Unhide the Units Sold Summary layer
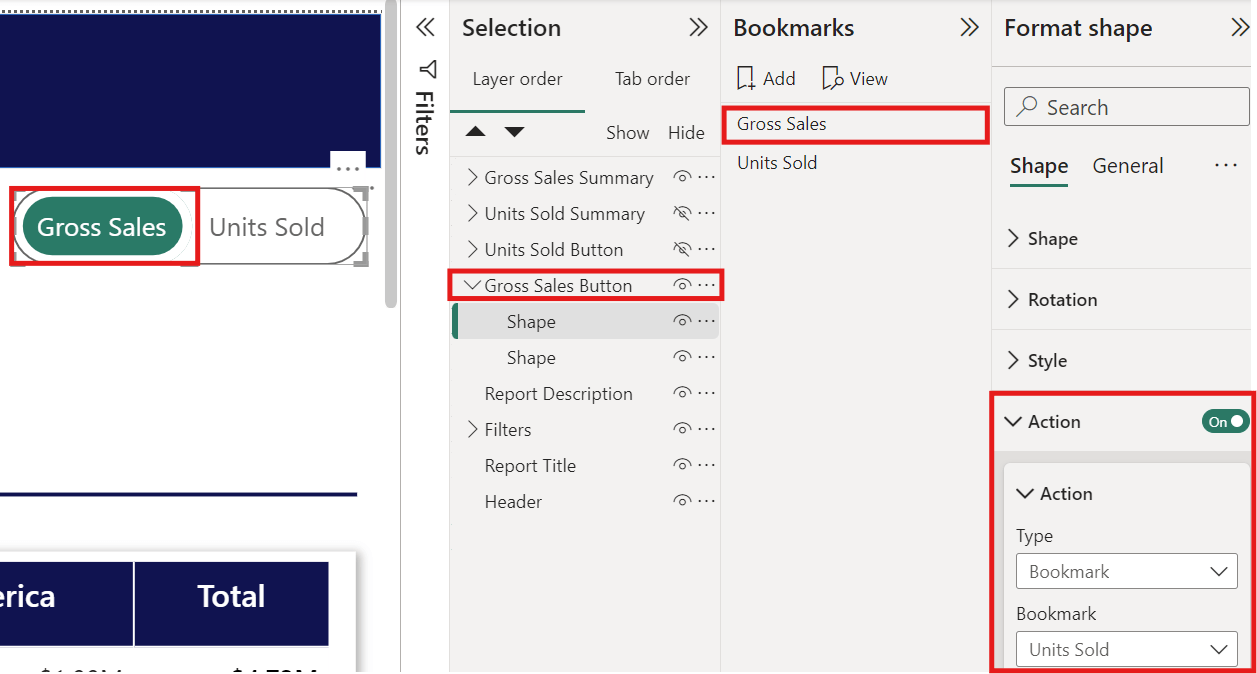The height and width of the screenshot is (674, 1257). tap(682, 214)
